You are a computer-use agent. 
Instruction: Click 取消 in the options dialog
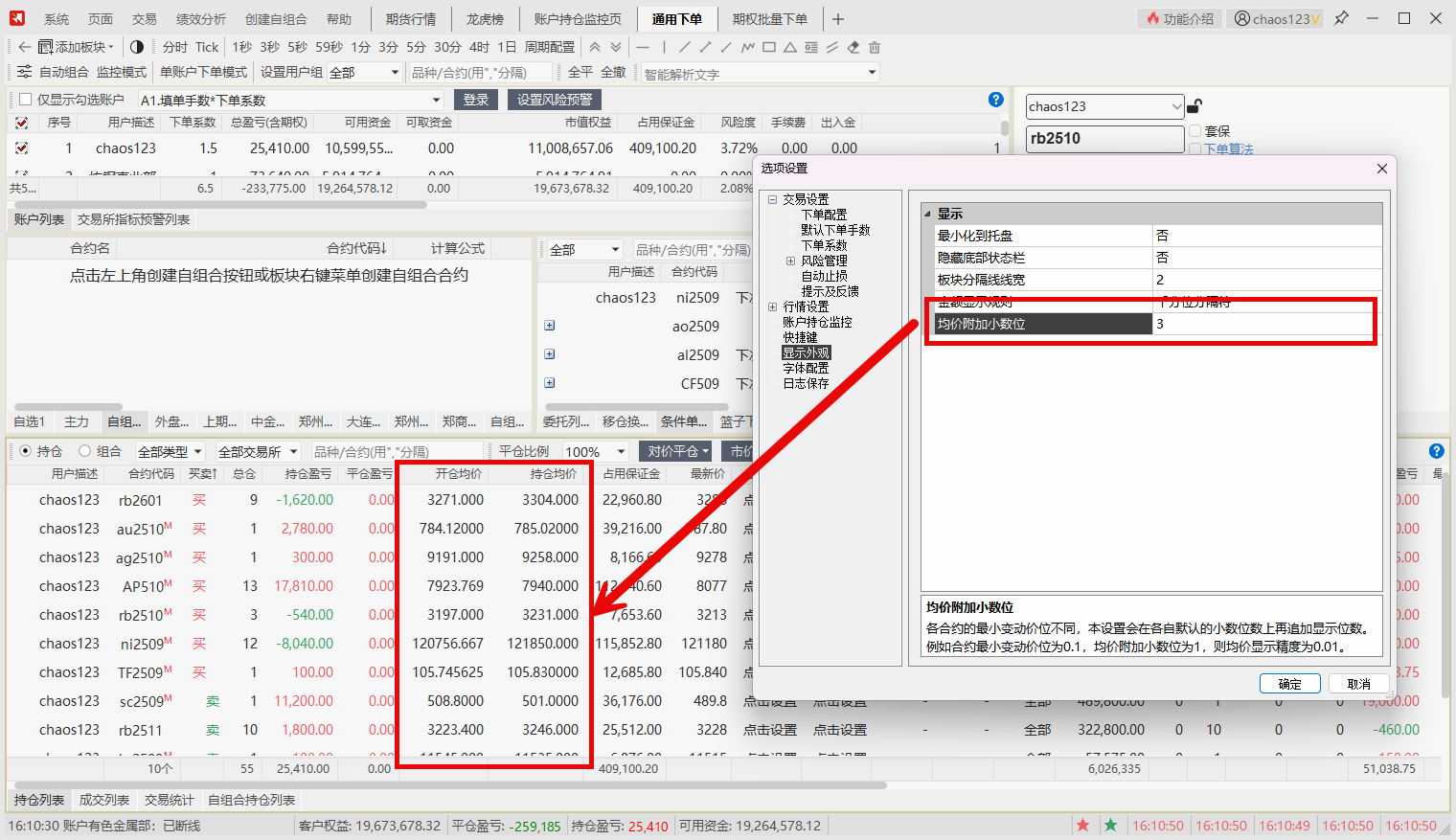click(x=1358, y=684)
